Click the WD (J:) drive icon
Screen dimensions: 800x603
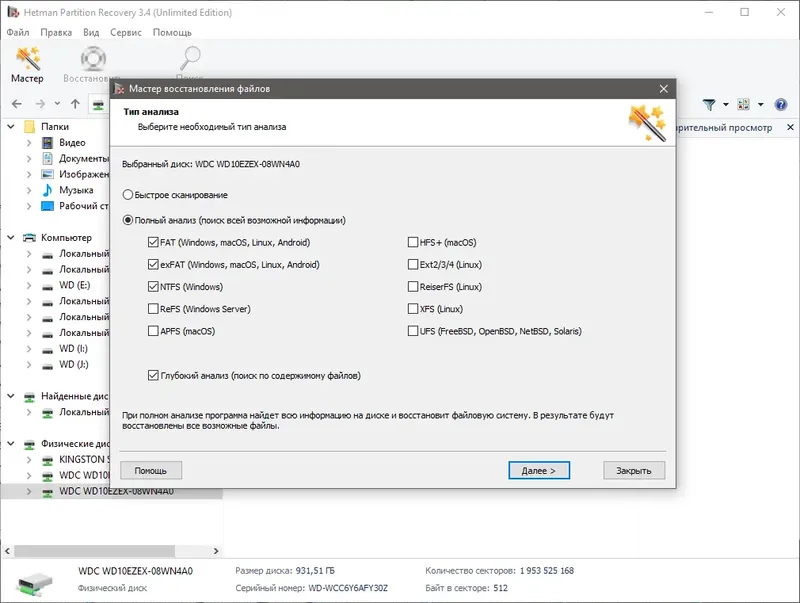point(47,365)
